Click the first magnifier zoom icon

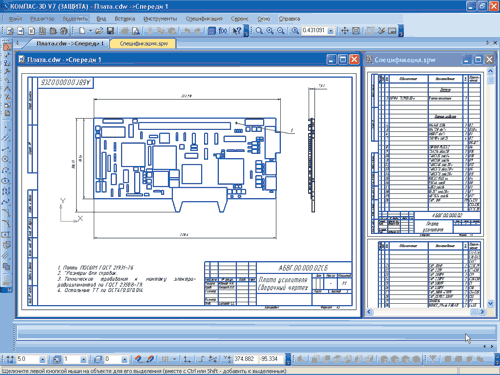pyautogui.click(x=259, y=31)
